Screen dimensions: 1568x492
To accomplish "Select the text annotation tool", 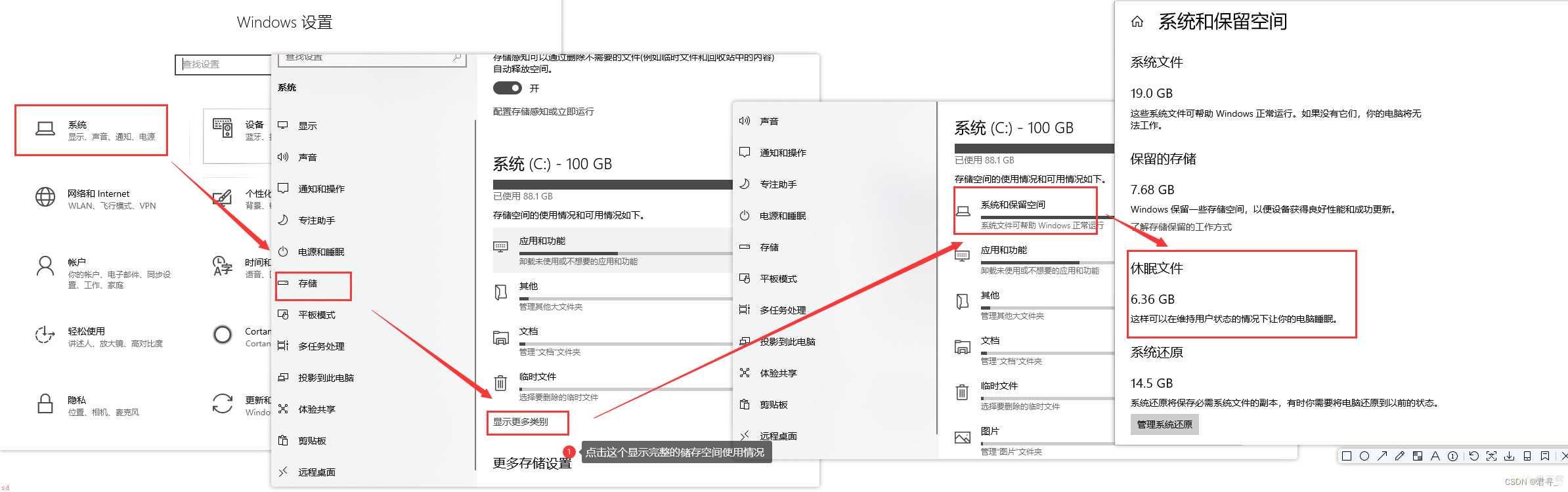I will tap(1435, 456).
